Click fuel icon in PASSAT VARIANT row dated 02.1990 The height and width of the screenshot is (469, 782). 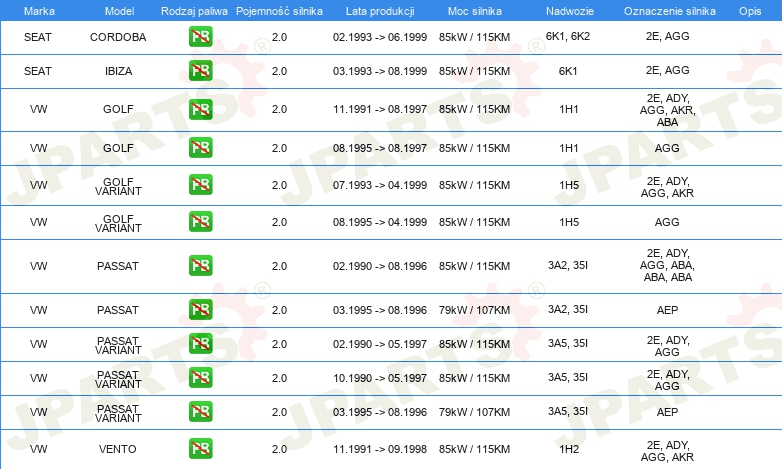200,343
